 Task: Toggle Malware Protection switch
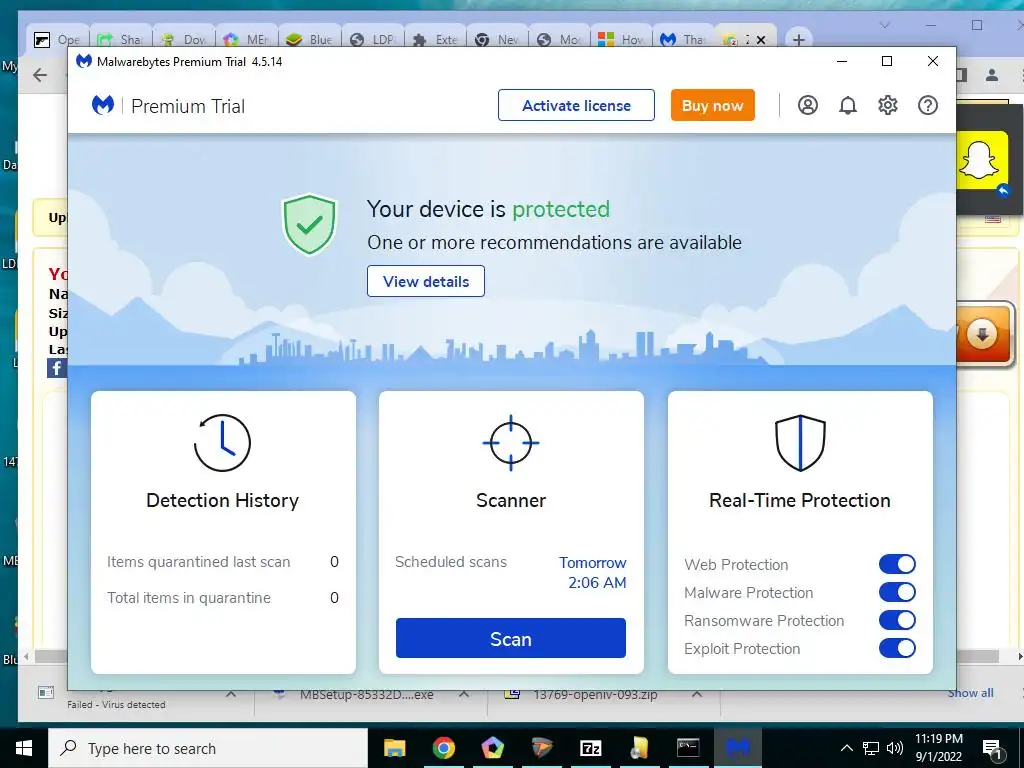(x=897, y=592)
